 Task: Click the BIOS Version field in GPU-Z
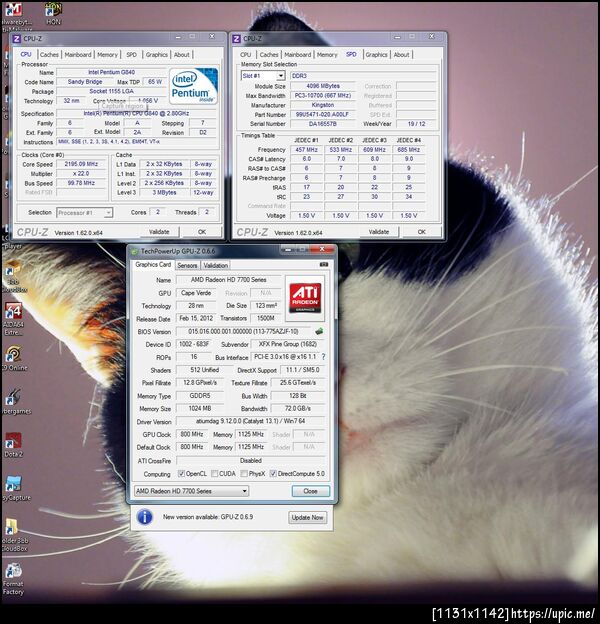pos(244,332)
